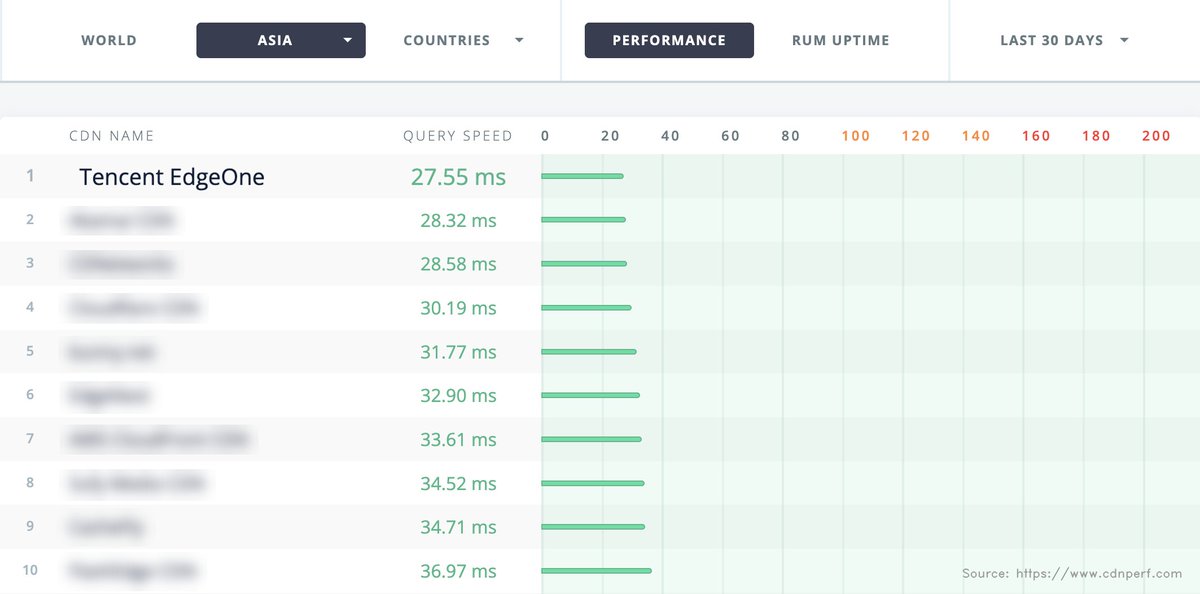Click the 30.19 ms query speed value
This screenshot has width=1200, height=594.
point(458,308)
